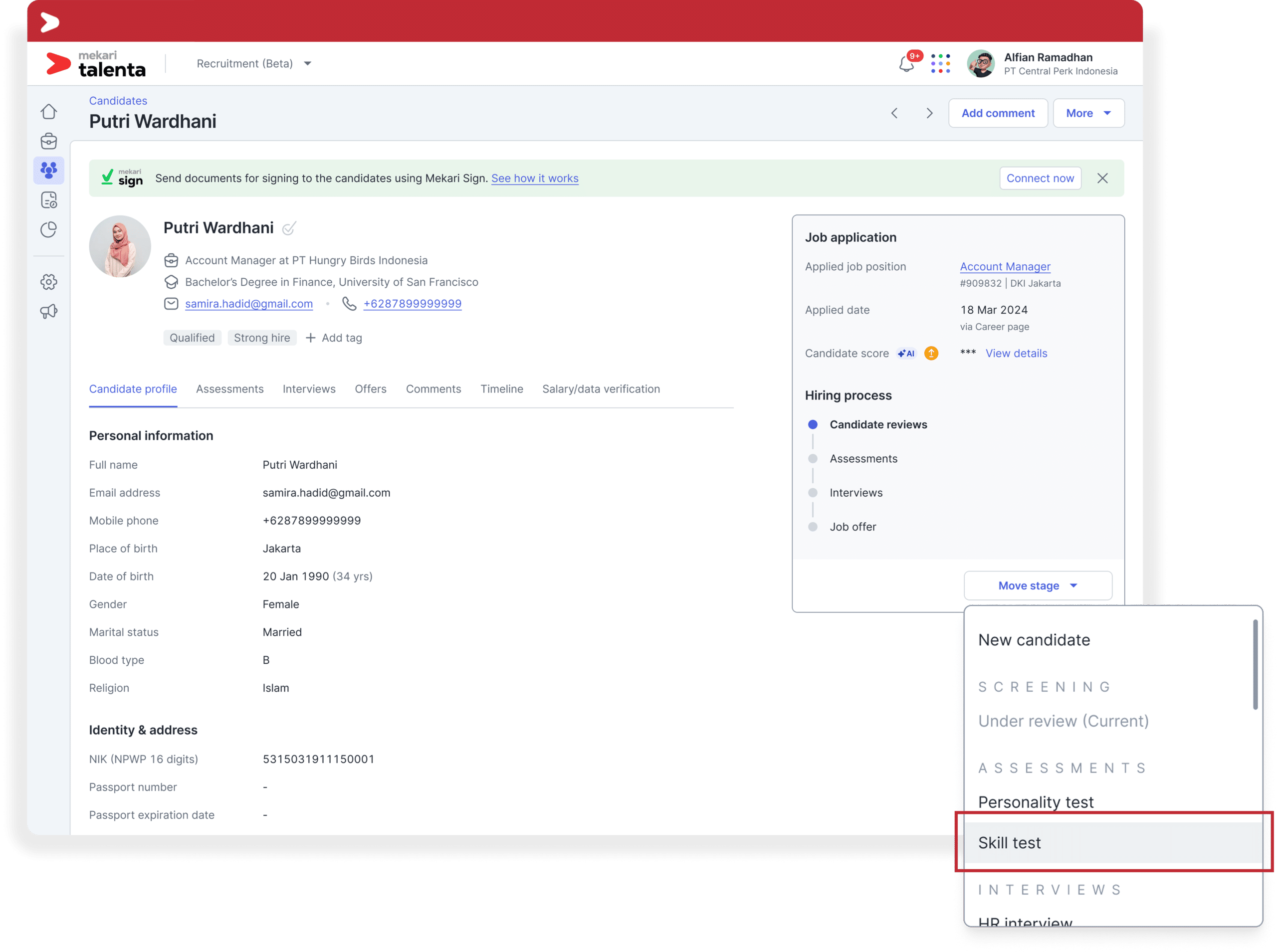Image resolution: width=1277 pixels, height=952 pixels.
Task: Dismiss the Mekari Sign banner
Action: 1102,179
